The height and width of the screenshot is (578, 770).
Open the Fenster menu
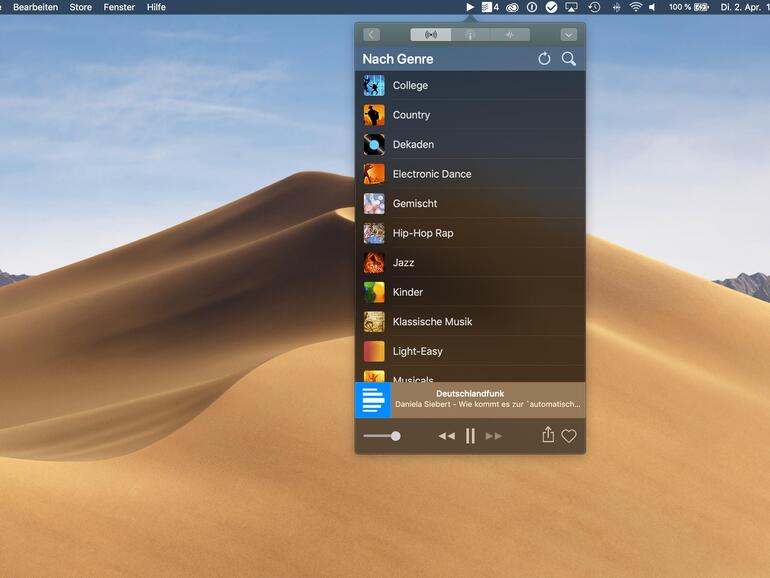pyautogui.click(x=119, y=7)
